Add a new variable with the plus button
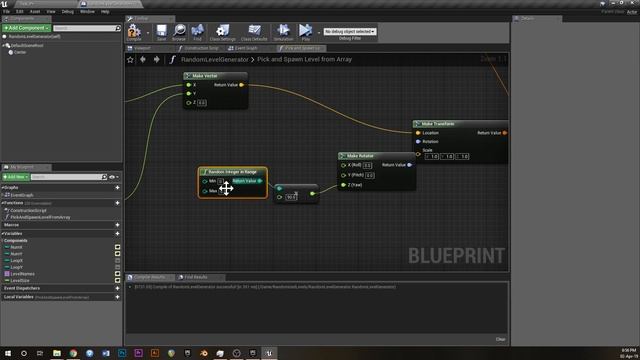Viewport: 640px width, 360px height. [118, 234]
